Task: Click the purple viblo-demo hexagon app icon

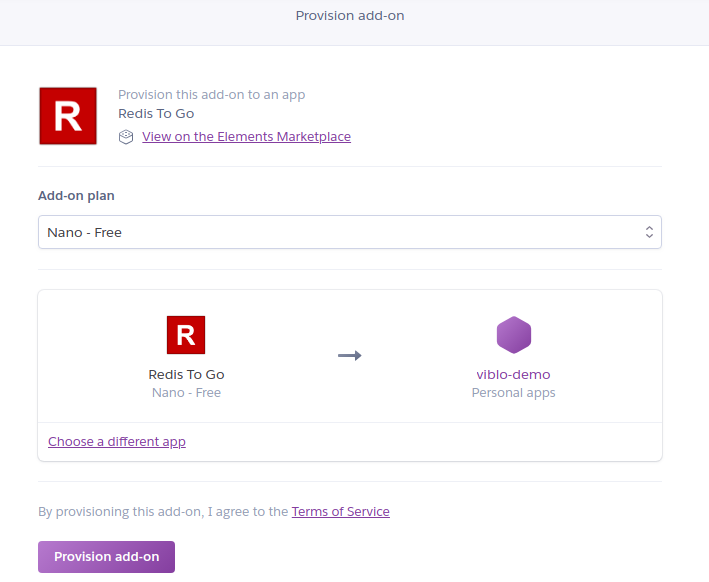Action: click(514, 335)
